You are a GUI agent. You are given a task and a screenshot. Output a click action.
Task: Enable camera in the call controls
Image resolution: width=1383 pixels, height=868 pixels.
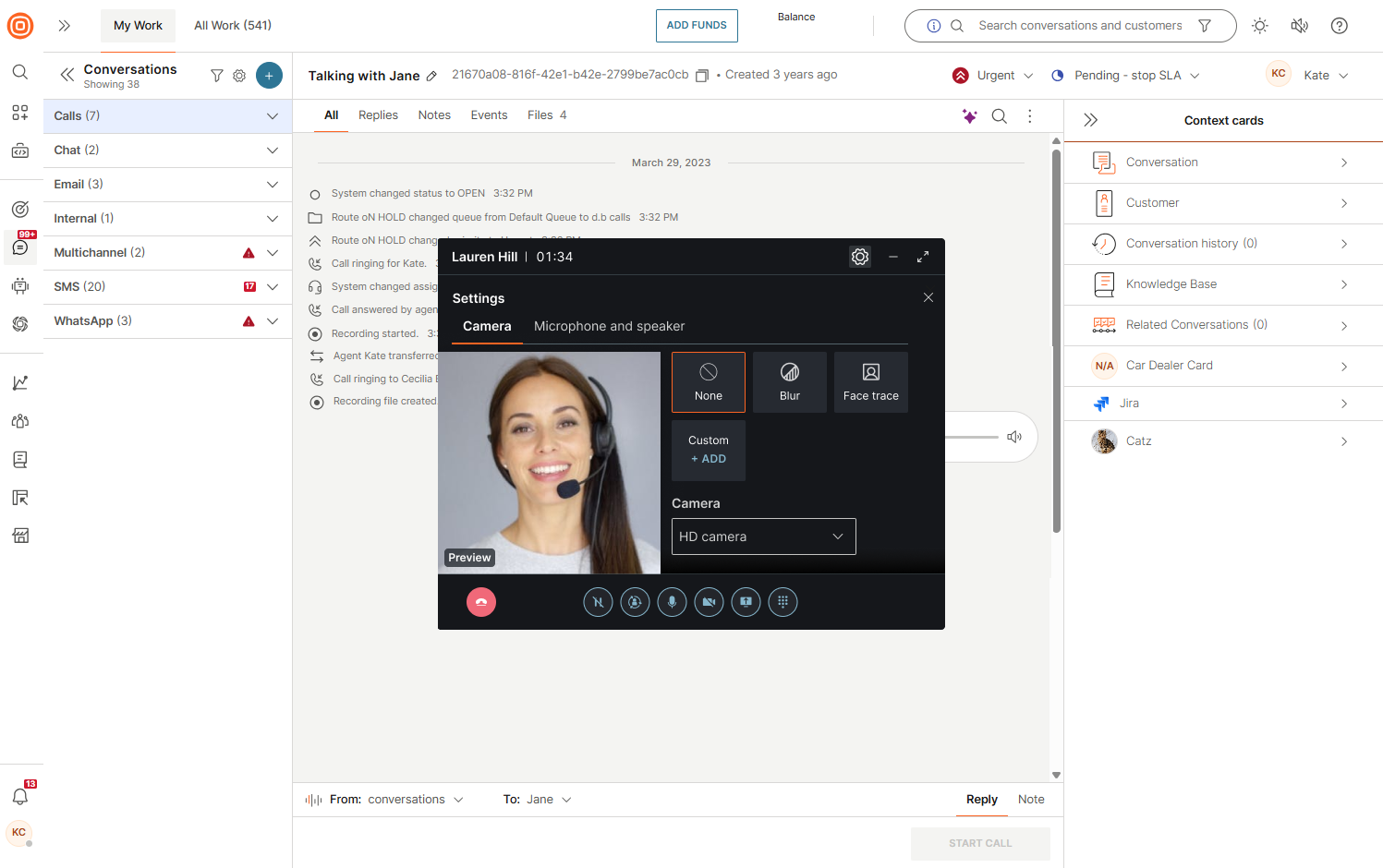709,601
